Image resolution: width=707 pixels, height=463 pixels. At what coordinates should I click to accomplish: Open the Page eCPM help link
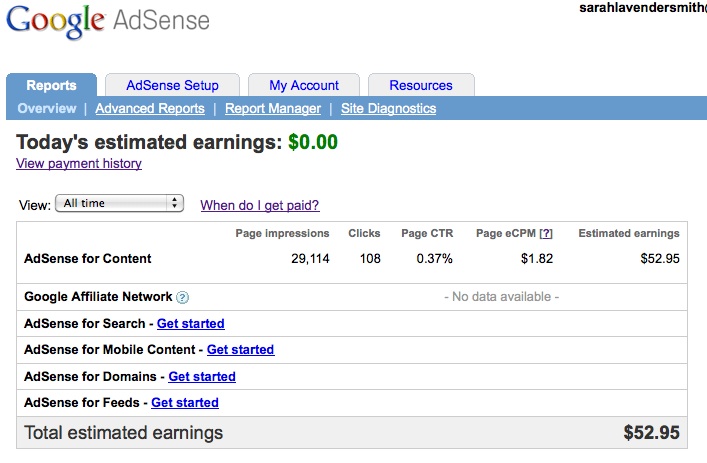point(546,233)
